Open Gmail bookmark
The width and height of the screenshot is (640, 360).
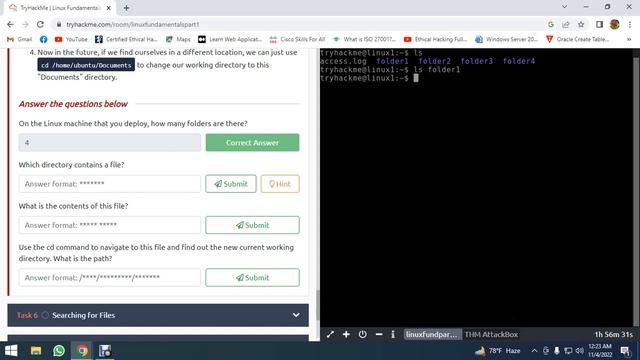pos(20,39)
